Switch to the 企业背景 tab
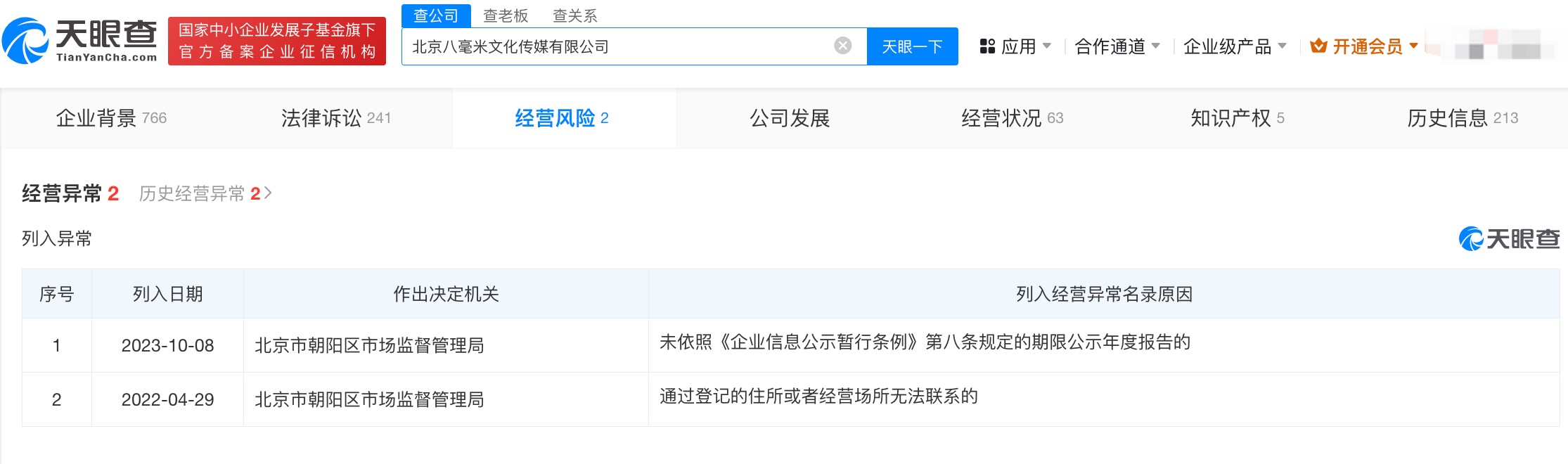The height and width of the screenshot is (464, 1568). click(111, 118)
